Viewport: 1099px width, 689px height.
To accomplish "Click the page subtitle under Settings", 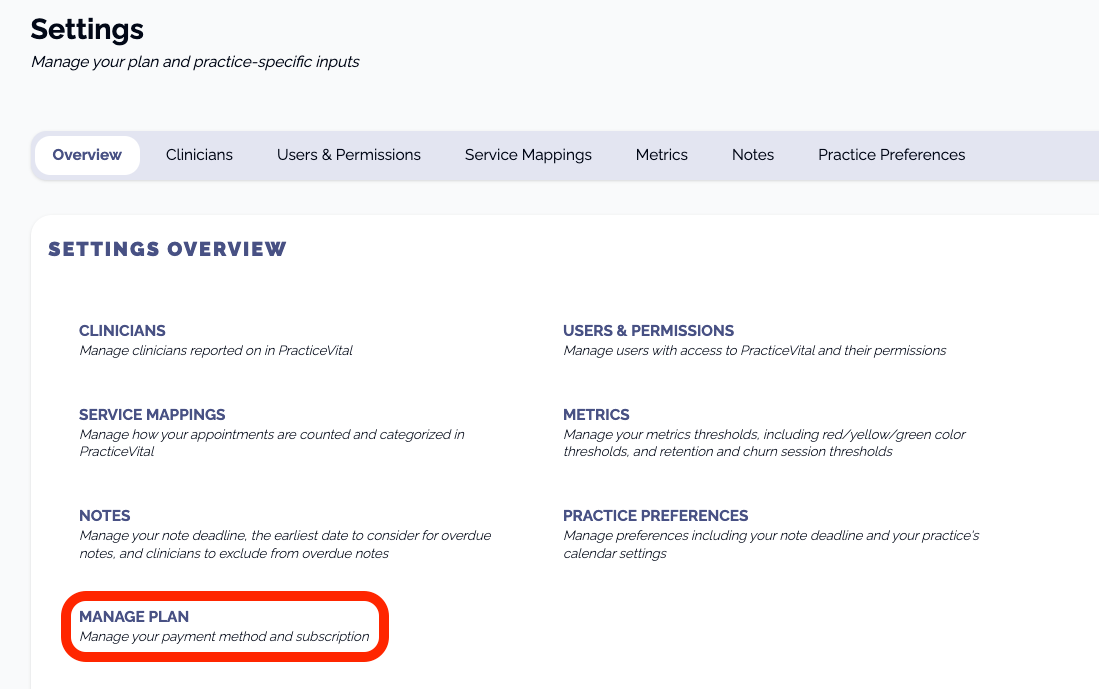I will 195,62.
